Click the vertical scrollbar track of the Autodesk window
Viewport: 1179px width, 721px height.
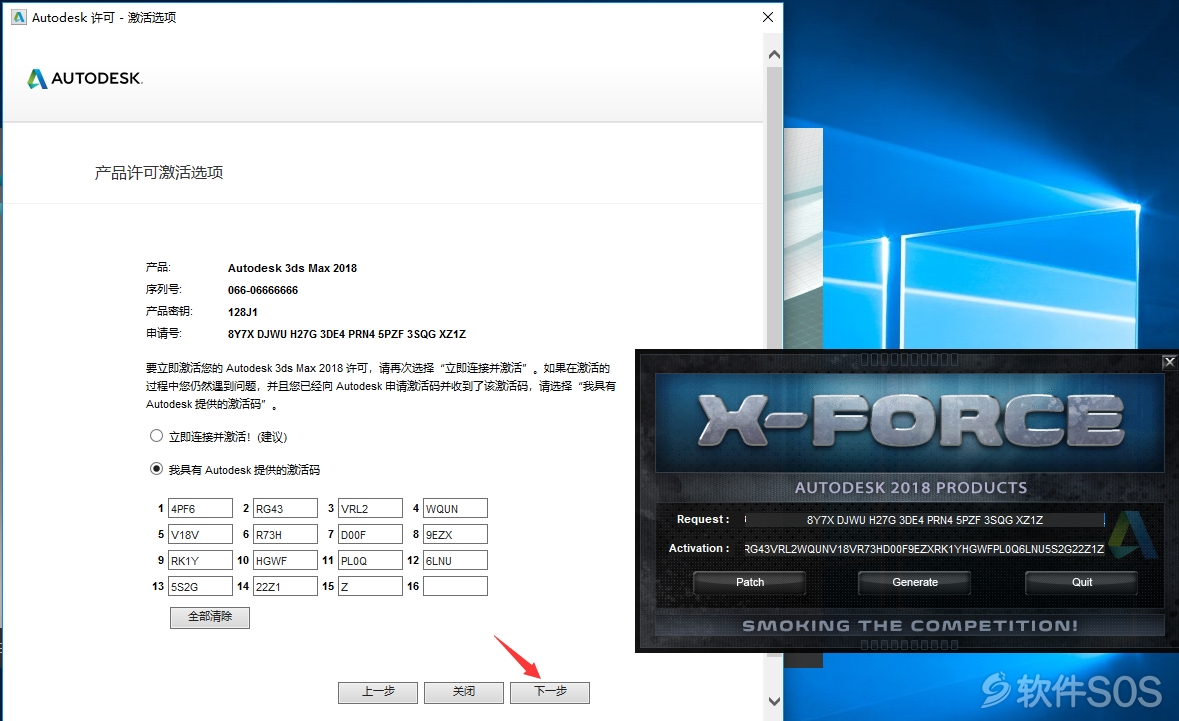(x=774, y=376)
